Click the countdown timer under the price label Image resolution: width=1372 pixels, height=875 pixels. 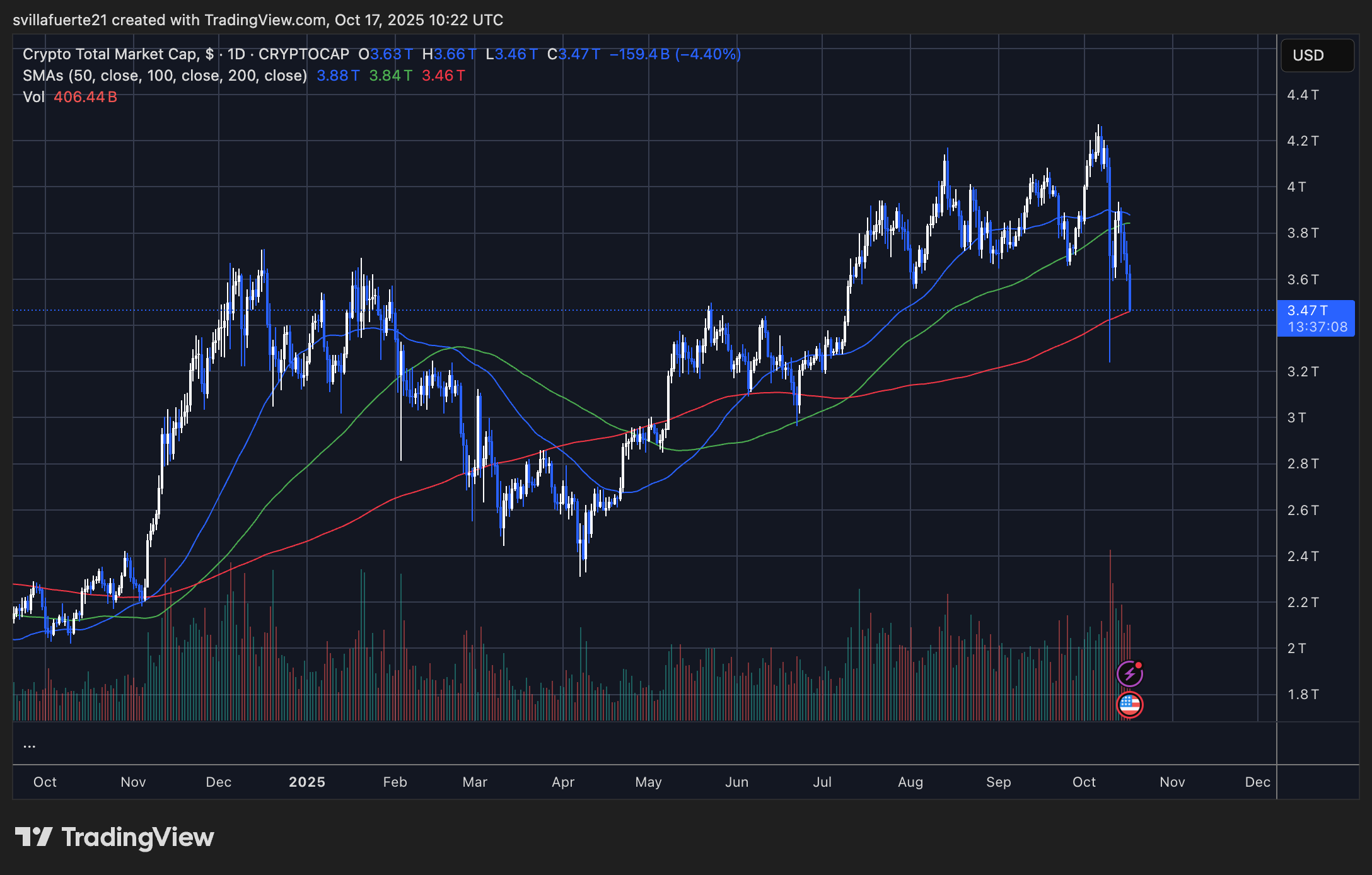[1316, 327]
